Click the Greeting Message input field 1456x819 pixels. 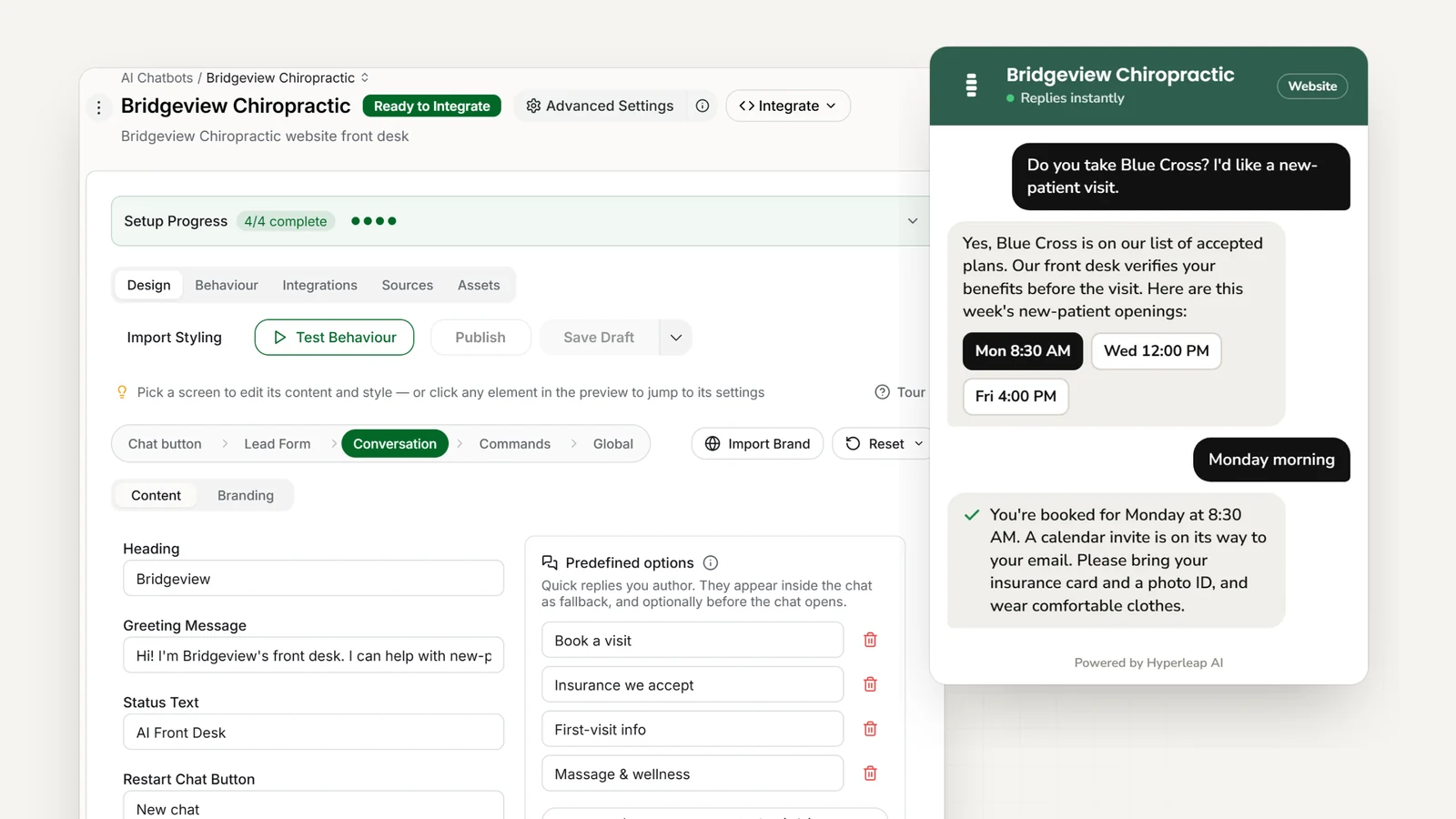314,655
